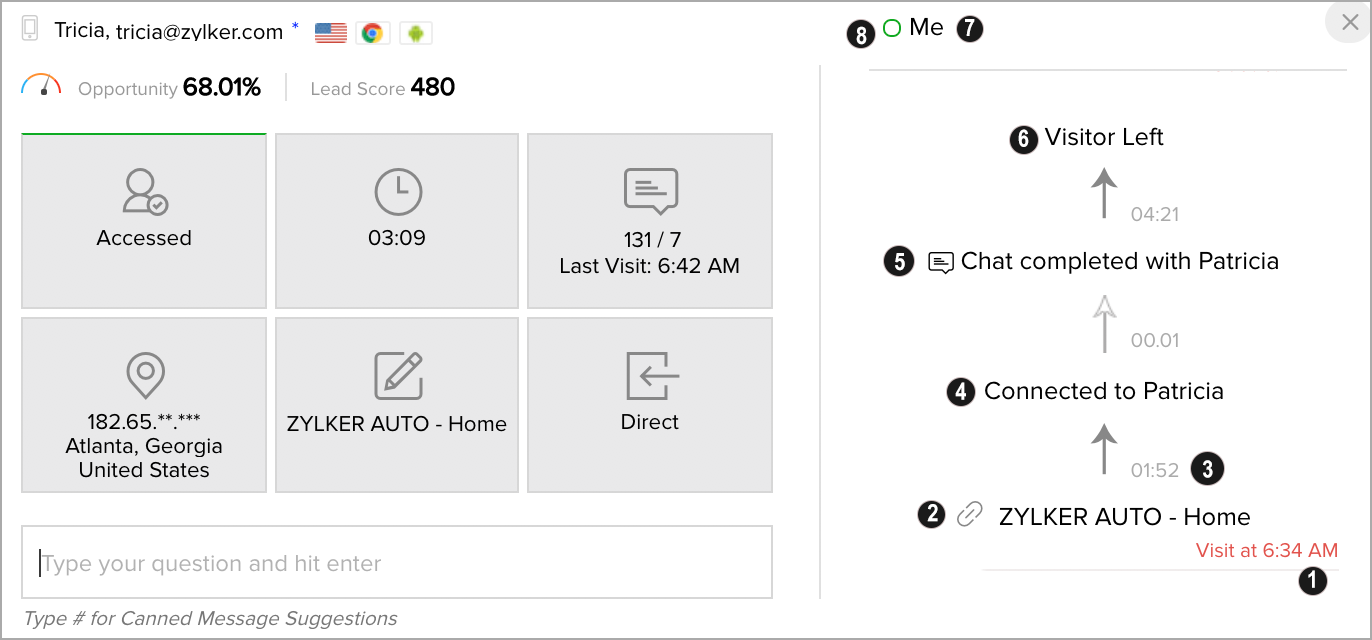Click the chat count visits tile
The image size is (1372, 640).
pyautogui.click(x=650, y=221)
